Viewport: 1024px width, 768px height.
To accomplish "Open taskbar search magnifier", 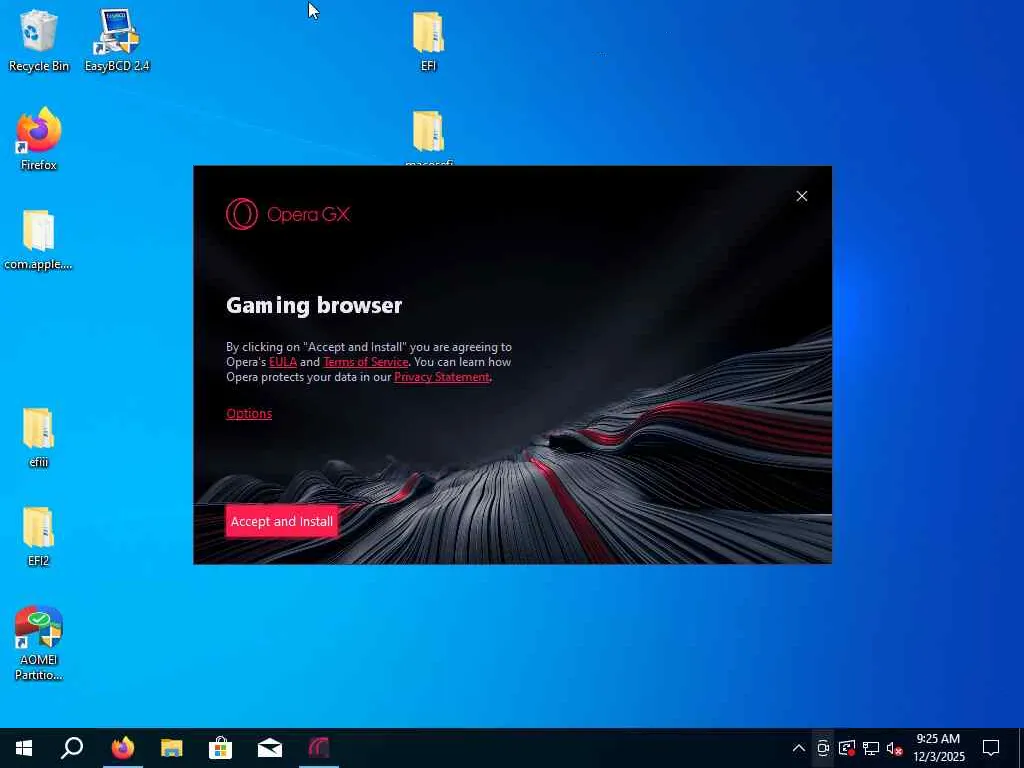I will click(72, 748).
